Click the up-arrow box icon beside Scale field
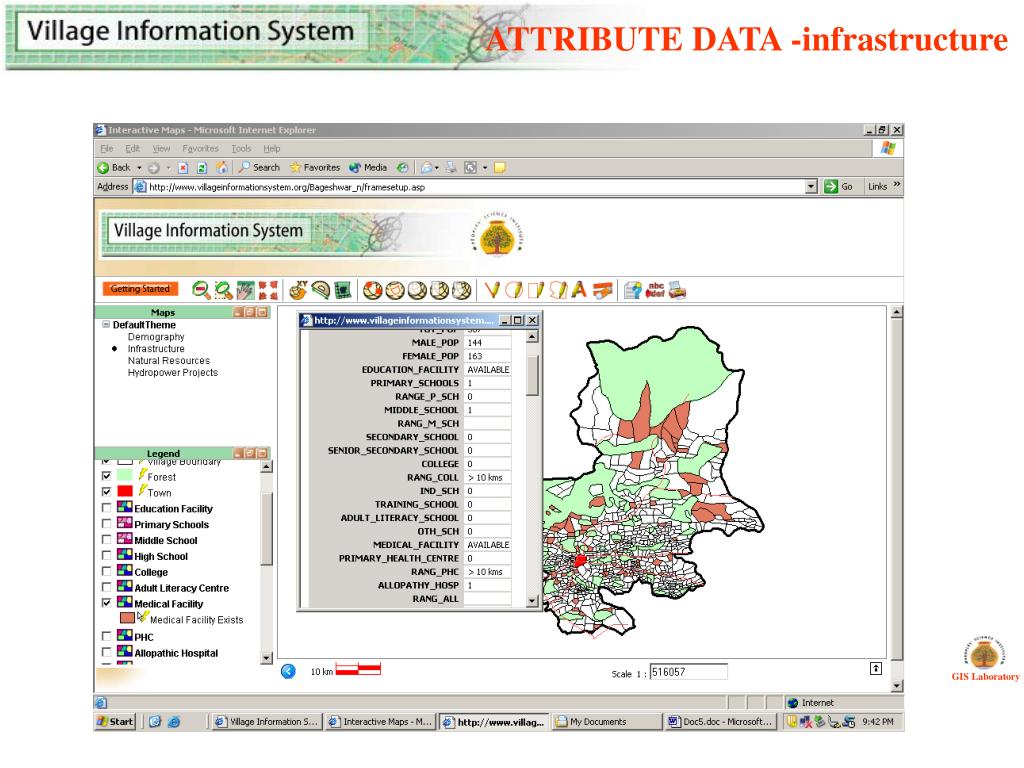The height and width of the screenshot is (768, 1024). (x=876, y=669)
